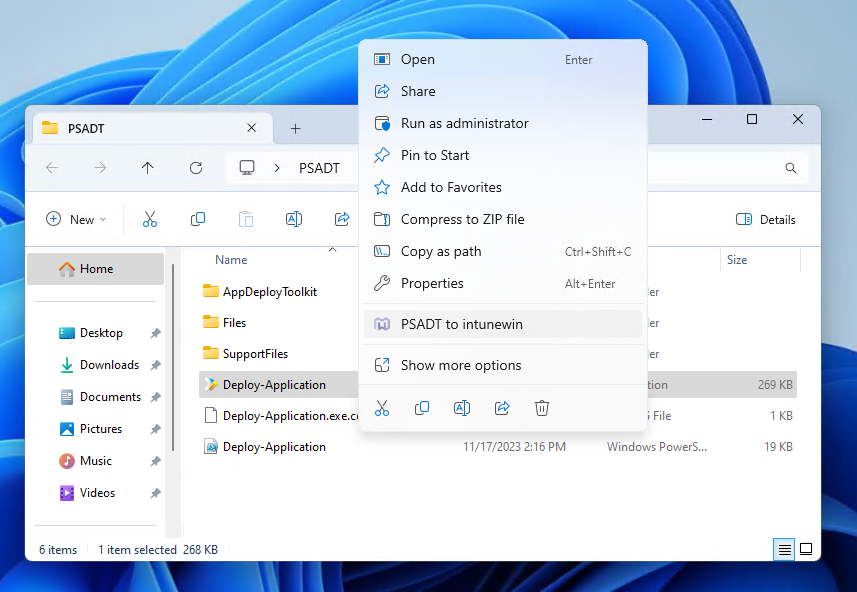The image size is (857, 592).
Task: Select Open in context menu
Action: click(503, 59)
